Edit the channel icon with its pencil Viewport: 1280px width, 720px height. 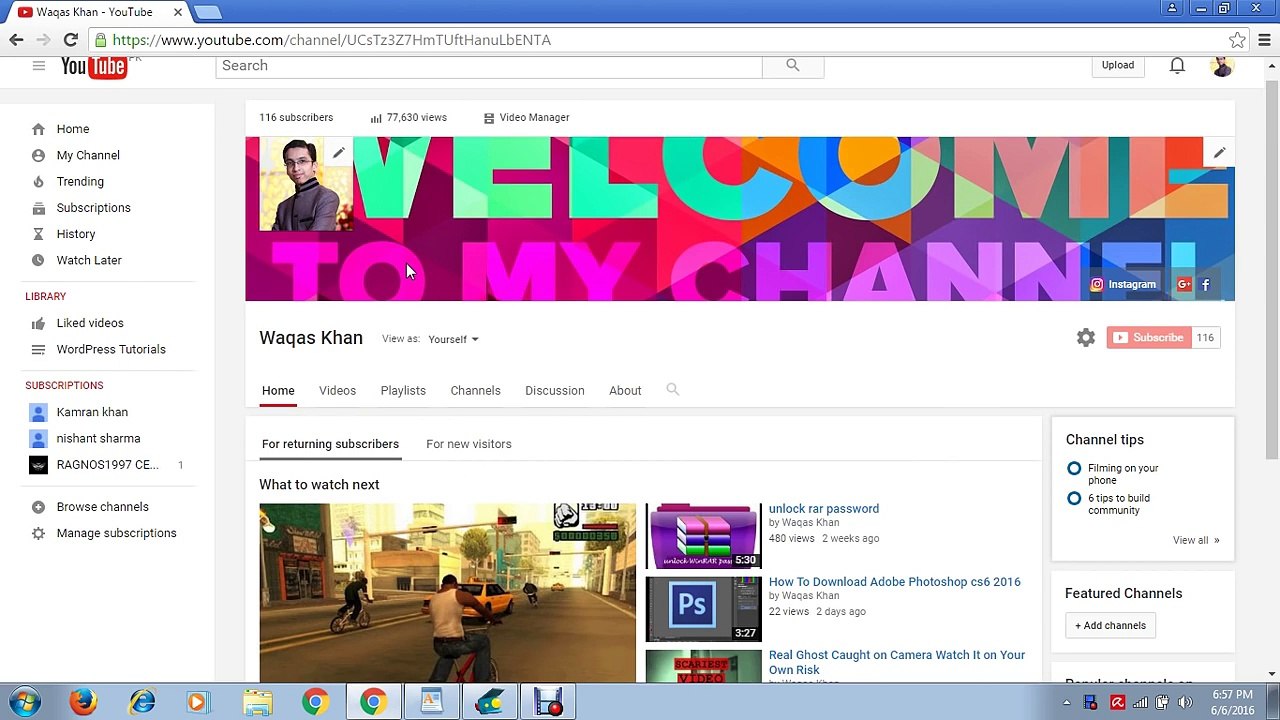(x=339, y=153)
